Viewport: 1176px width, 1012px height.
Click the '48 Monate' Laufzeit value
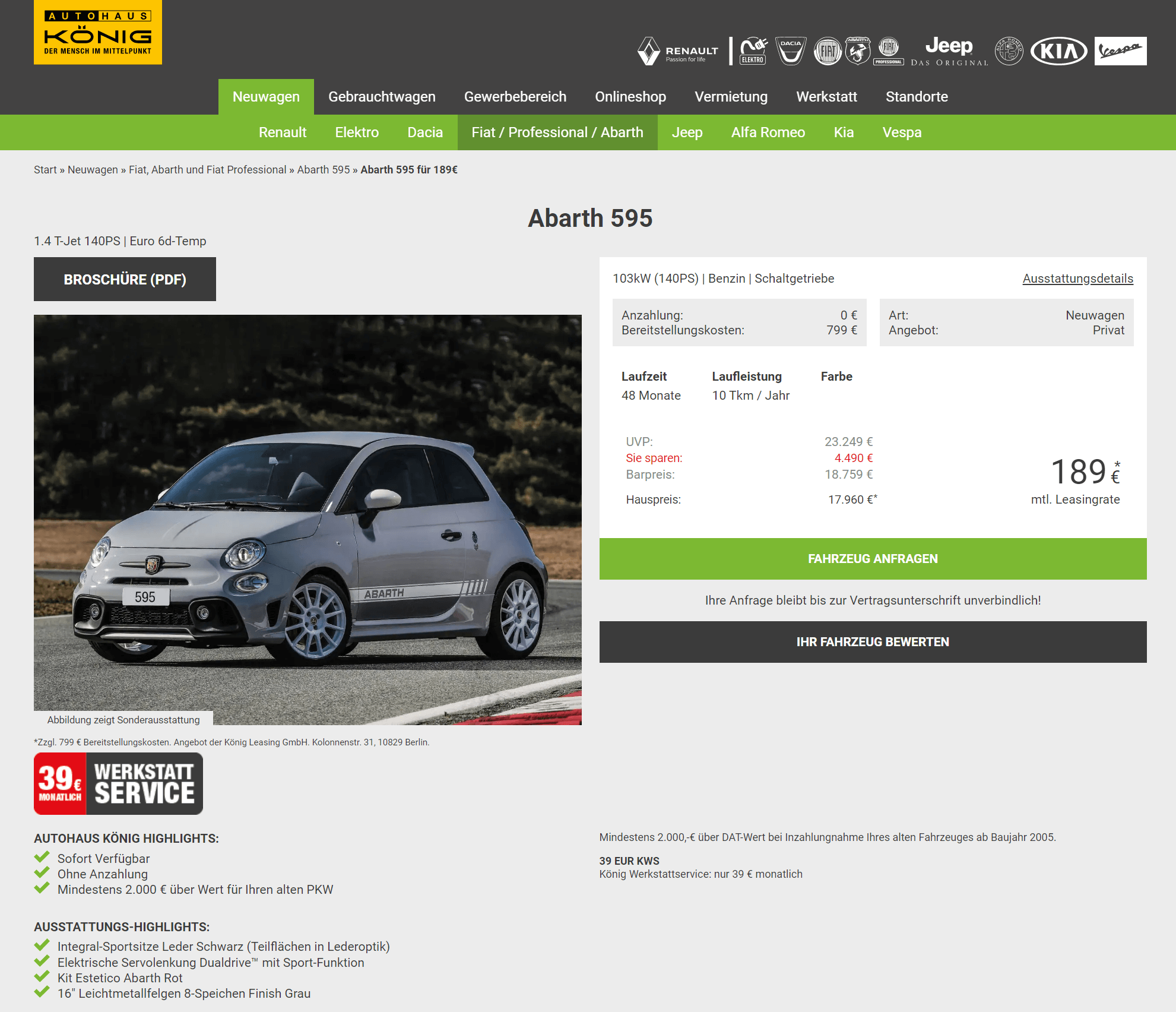(651, 396)
